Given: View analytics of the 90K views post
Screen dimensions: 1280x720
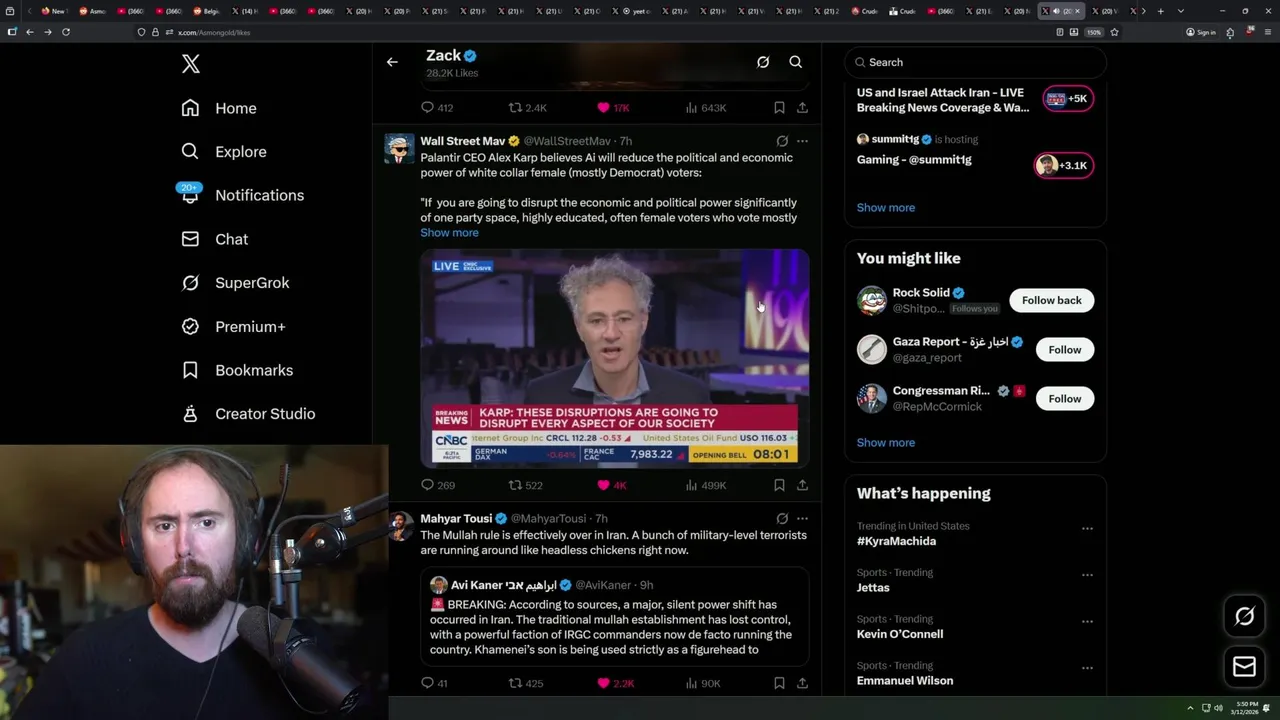Looking at the screenshot, I should 703,683.
